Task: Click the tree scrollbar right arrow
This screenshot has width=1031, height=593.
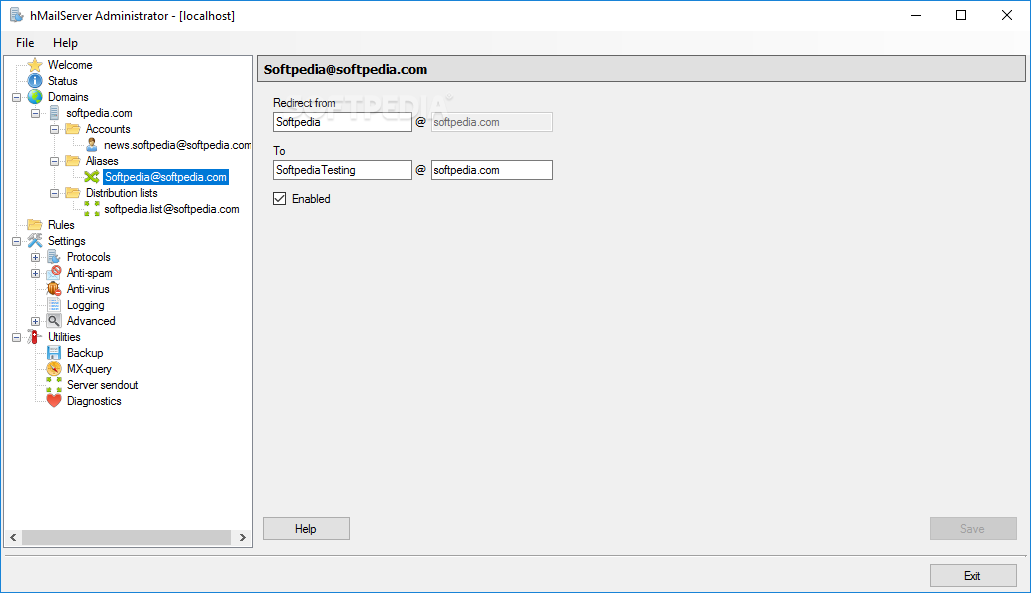Action: [x=243, y=538]
